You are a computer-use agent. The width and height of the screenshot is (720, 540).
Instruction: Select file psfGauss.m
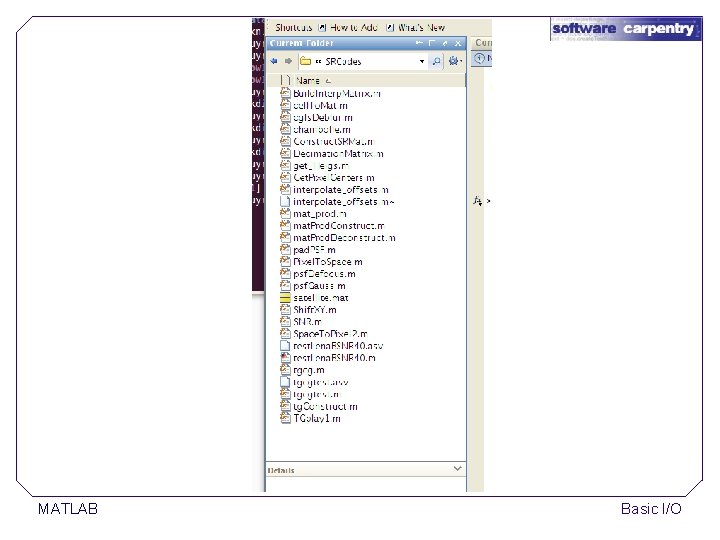[x=319, y=286]
